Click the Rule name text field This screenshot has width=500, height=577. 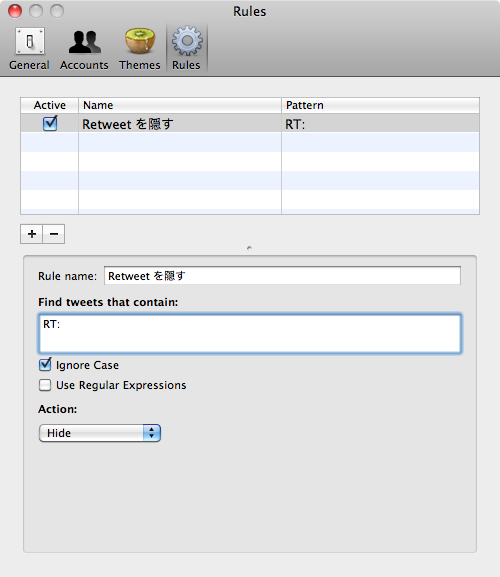282,276
